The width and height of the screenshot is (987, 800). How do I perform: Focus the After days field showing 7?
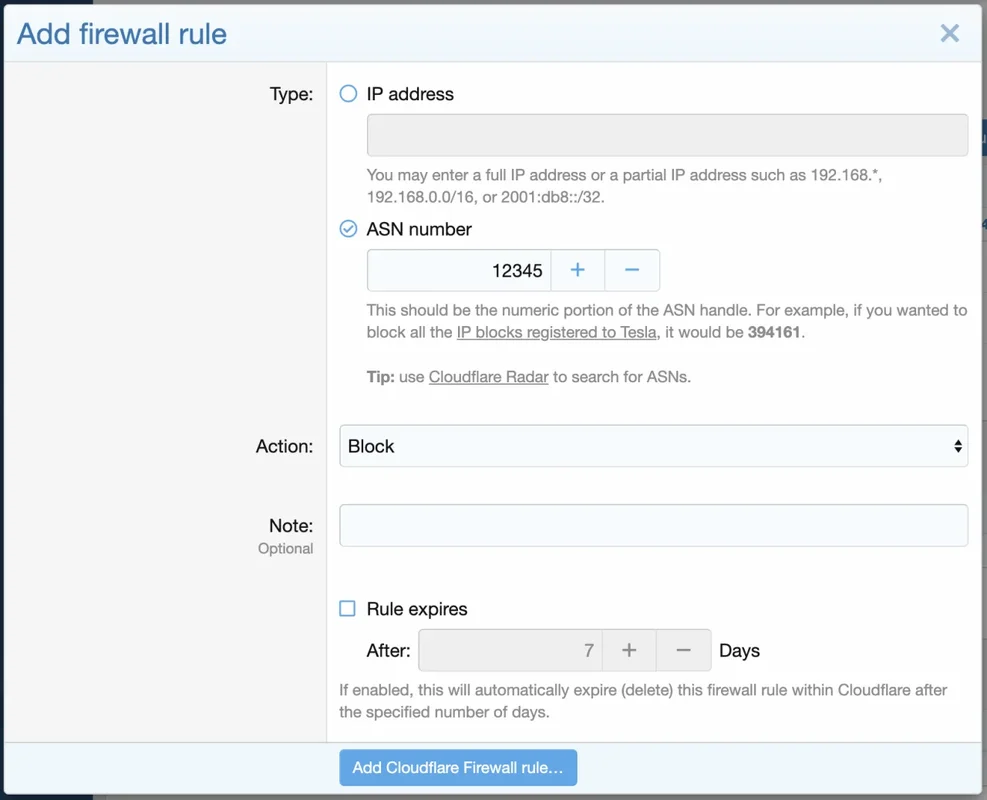(x=510, y=650)
